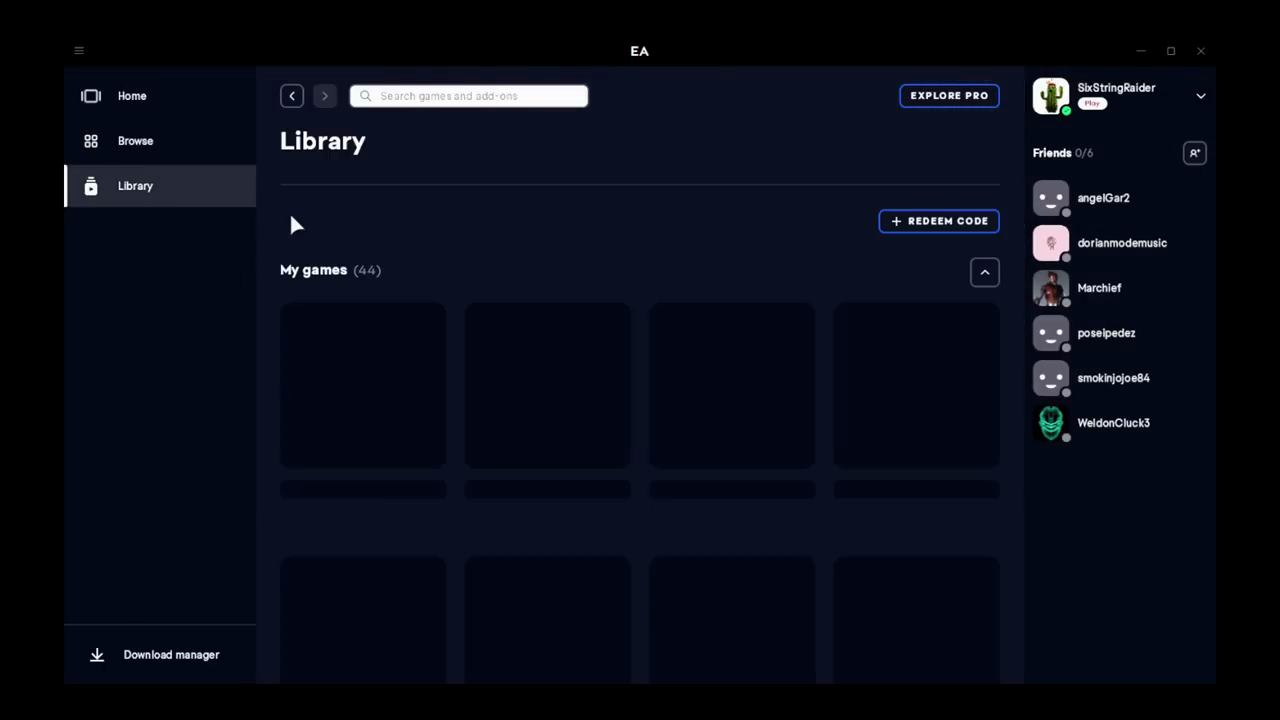Open friend smokinjojoe84
This screenshot has height=720, width=1280.
point(1120,378)
